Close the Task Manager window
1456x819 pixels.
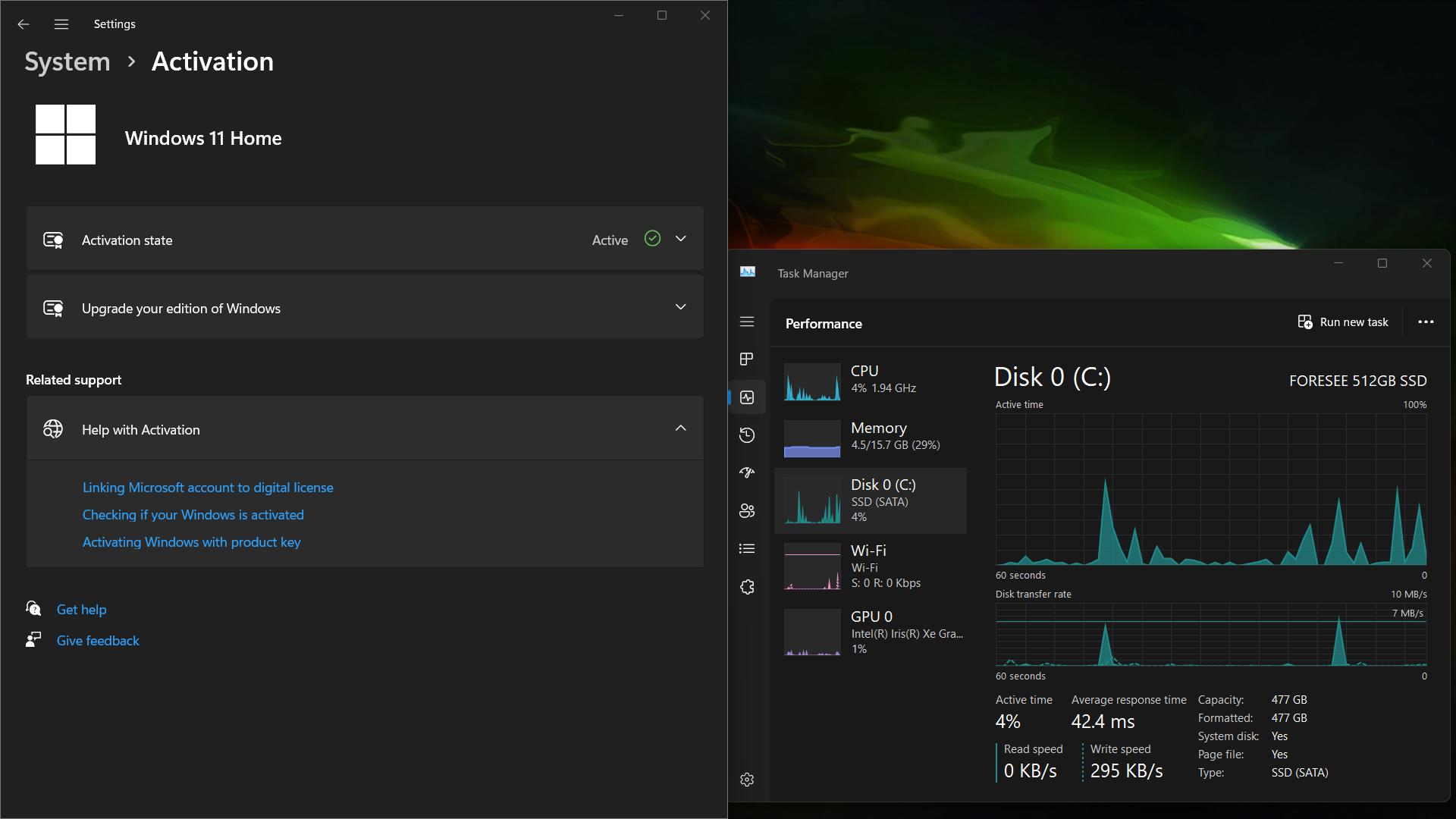1427,263
